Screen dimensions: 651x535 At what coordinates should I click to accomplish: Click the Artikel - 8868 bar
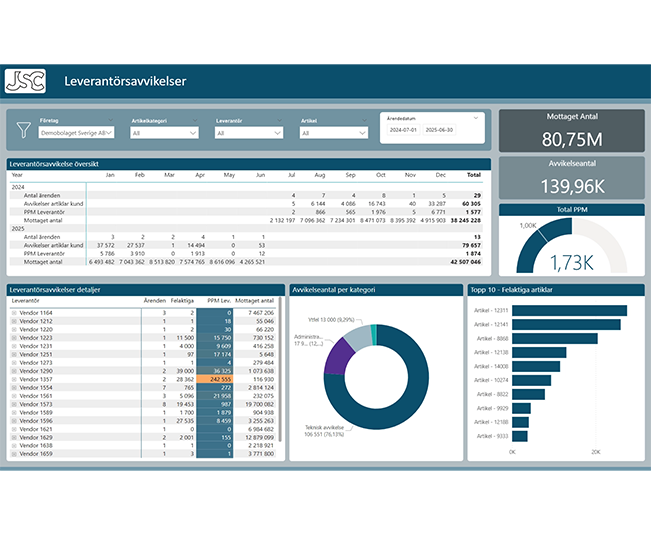click(555, 339)
